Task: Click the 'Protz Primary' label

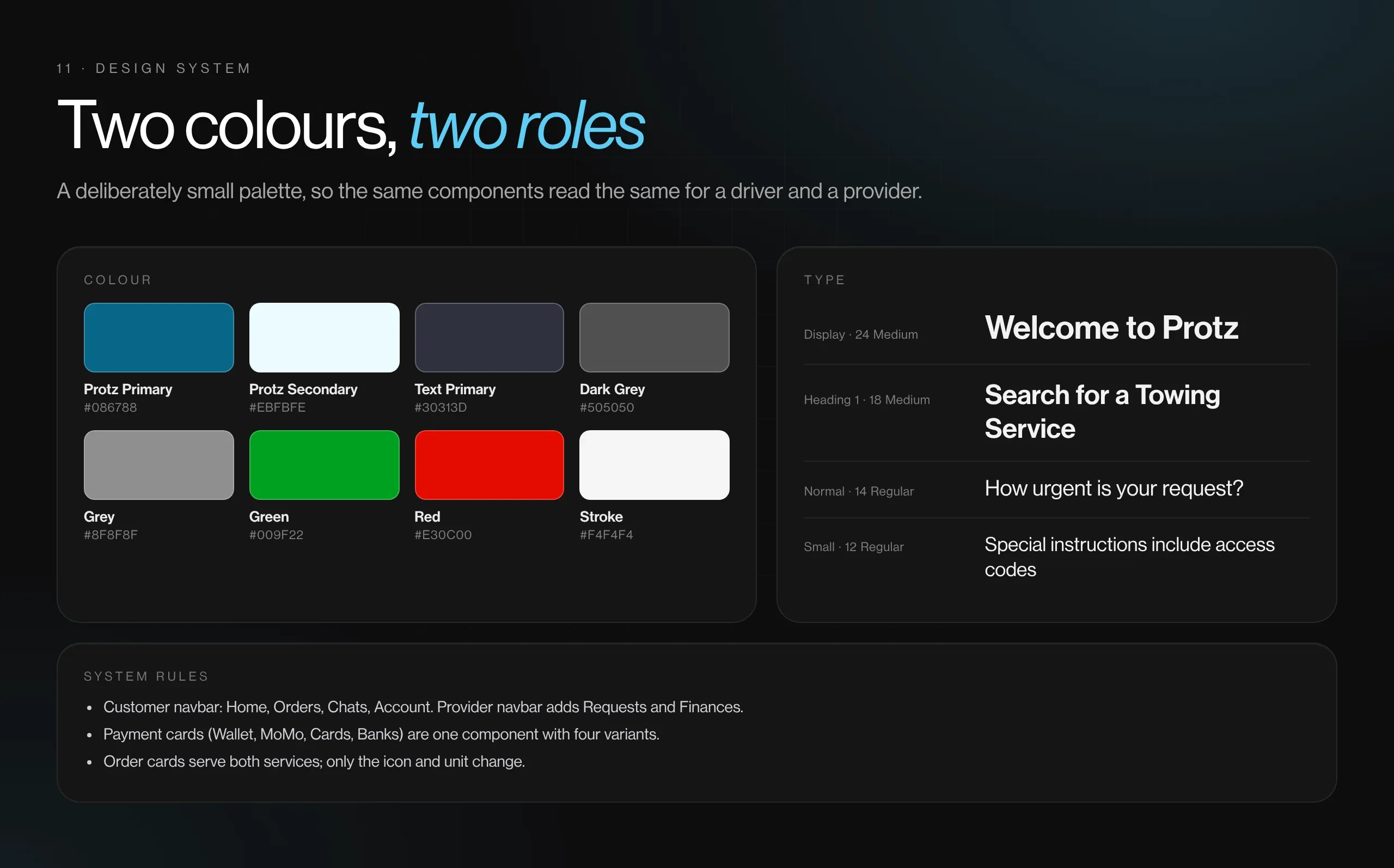Action: (128, 389)
